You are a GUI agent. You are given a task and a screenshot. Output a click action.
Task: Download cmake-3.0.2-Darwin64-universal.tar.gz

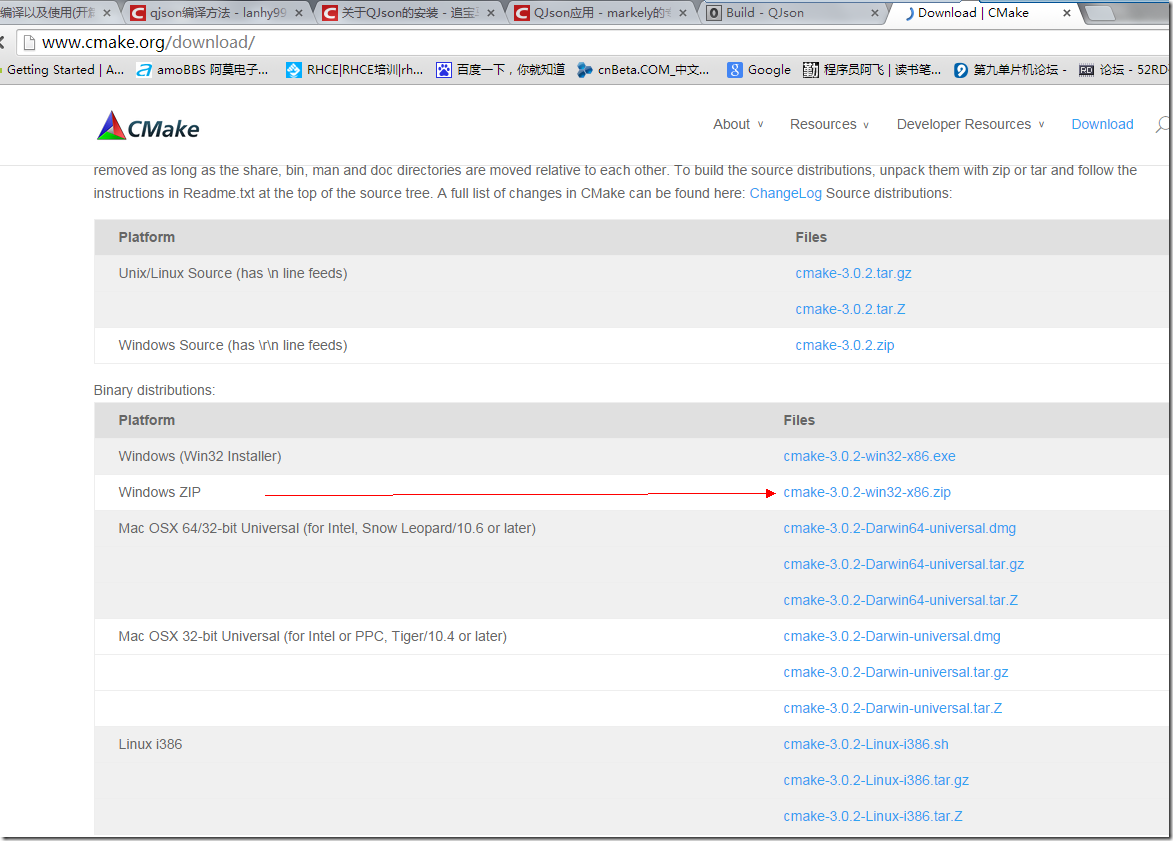click(x=903, y=564)
